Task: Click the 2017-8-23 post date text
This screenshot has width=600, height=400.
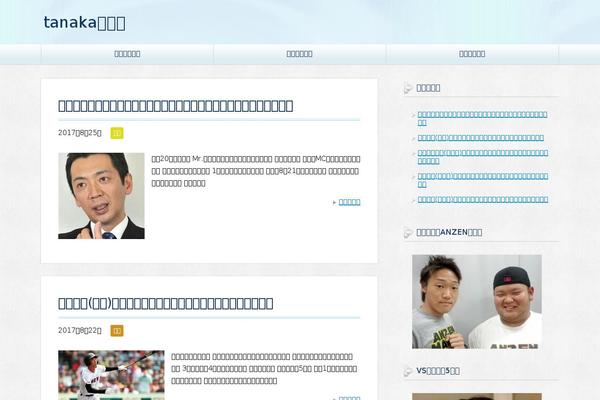Action: click(80, 133)
